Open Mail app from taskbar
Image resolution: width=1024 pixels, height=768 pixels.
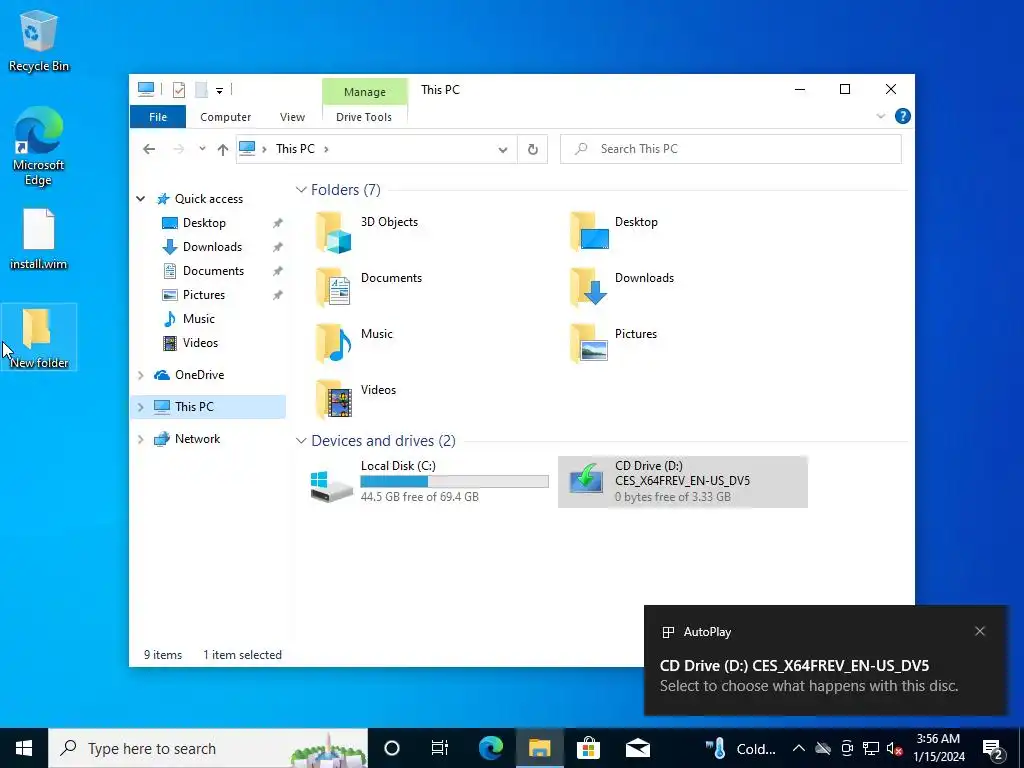[637, 748]
